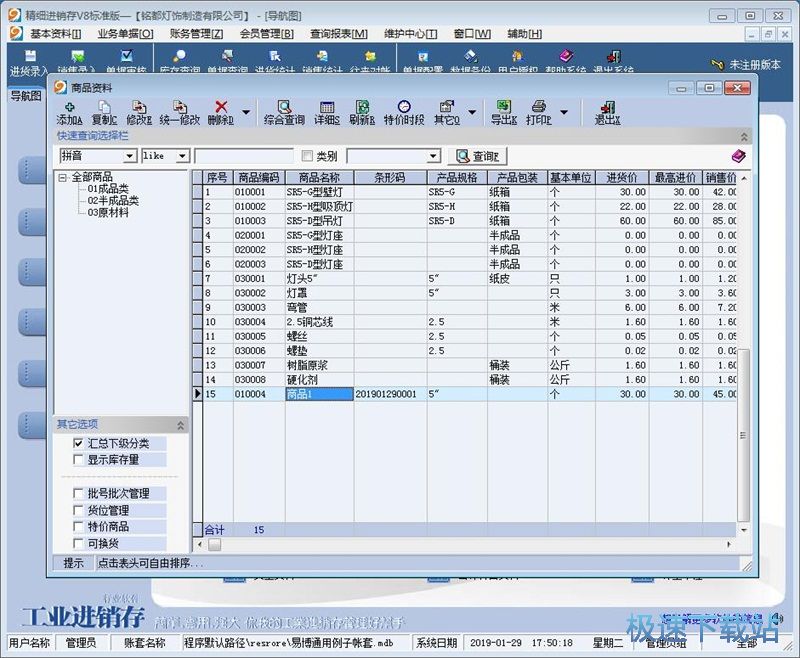800x658 pixels.
Task: Open the dropdown arrow next to 删除D
Action: point(246,112)
